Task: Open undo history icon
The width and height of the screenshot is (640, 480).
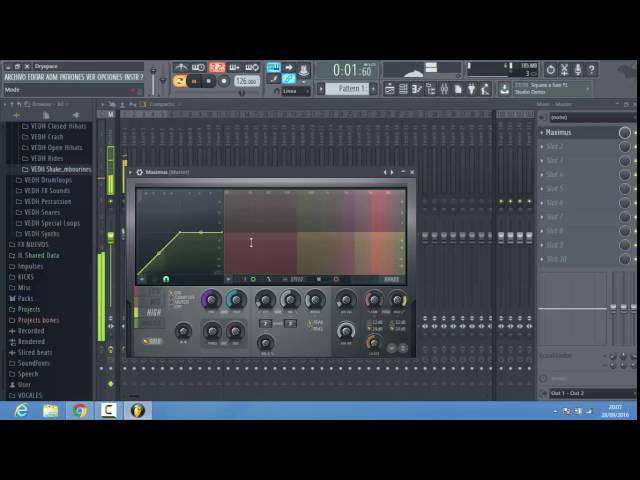Action: pos(551,70)
